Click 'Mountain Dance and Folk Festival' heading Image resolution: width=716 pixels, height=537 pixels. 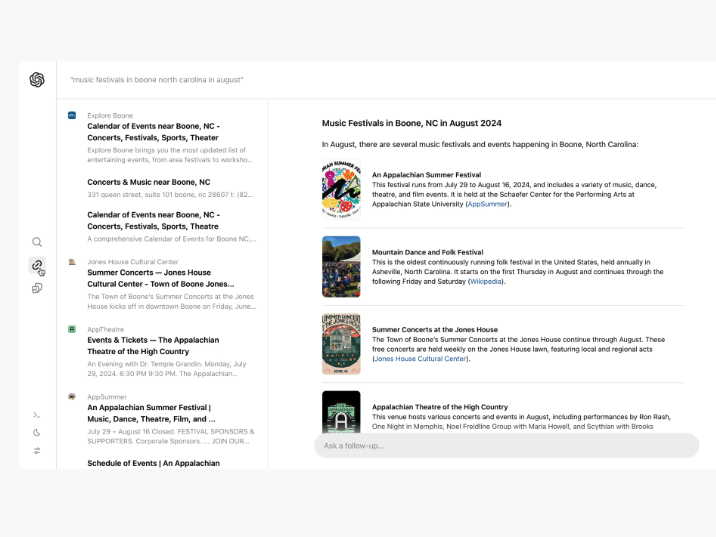427,252
